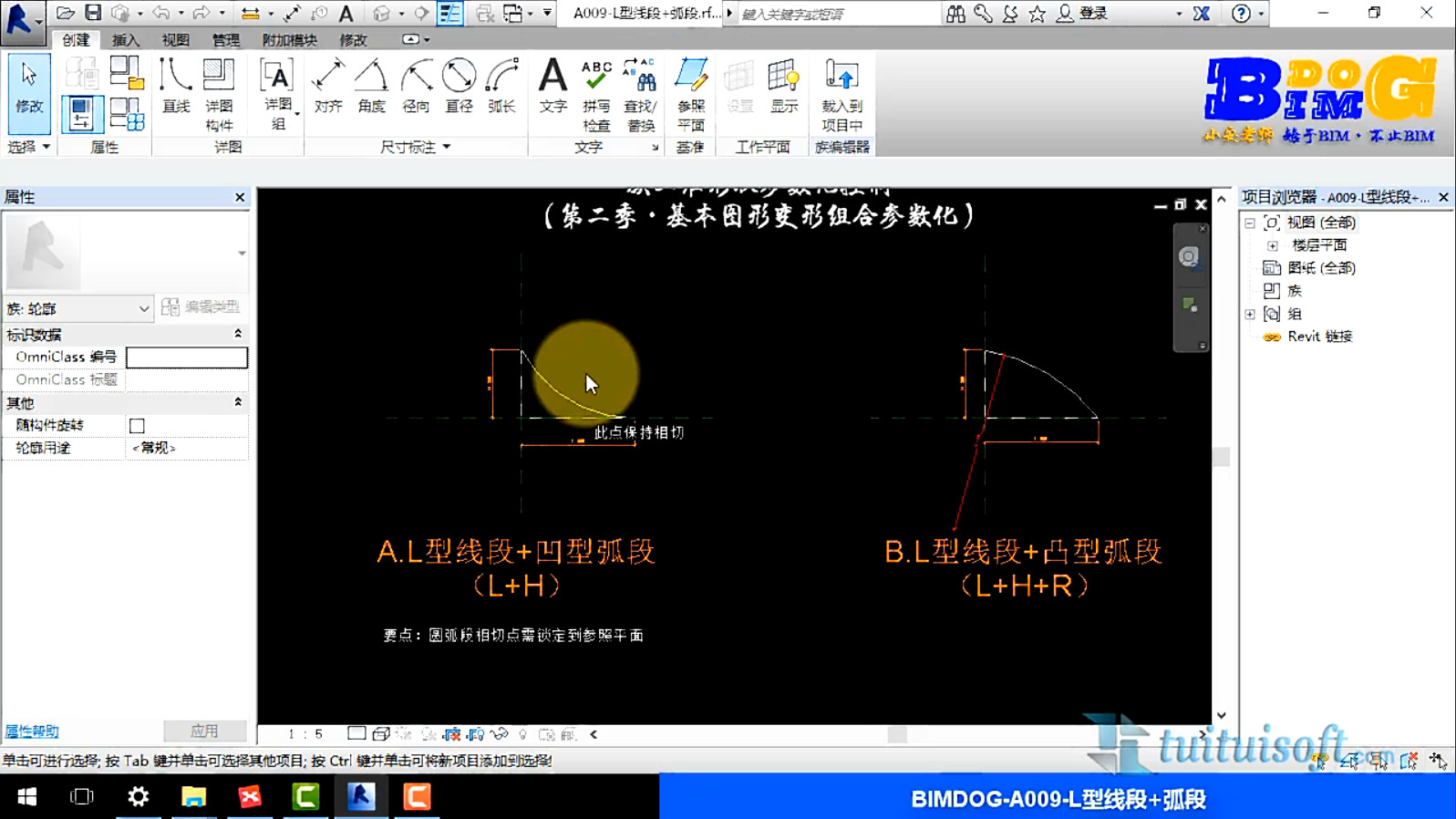Select 图纸 (全部) in project browser
1456x819 pixels.
(x=1321, y=268)
